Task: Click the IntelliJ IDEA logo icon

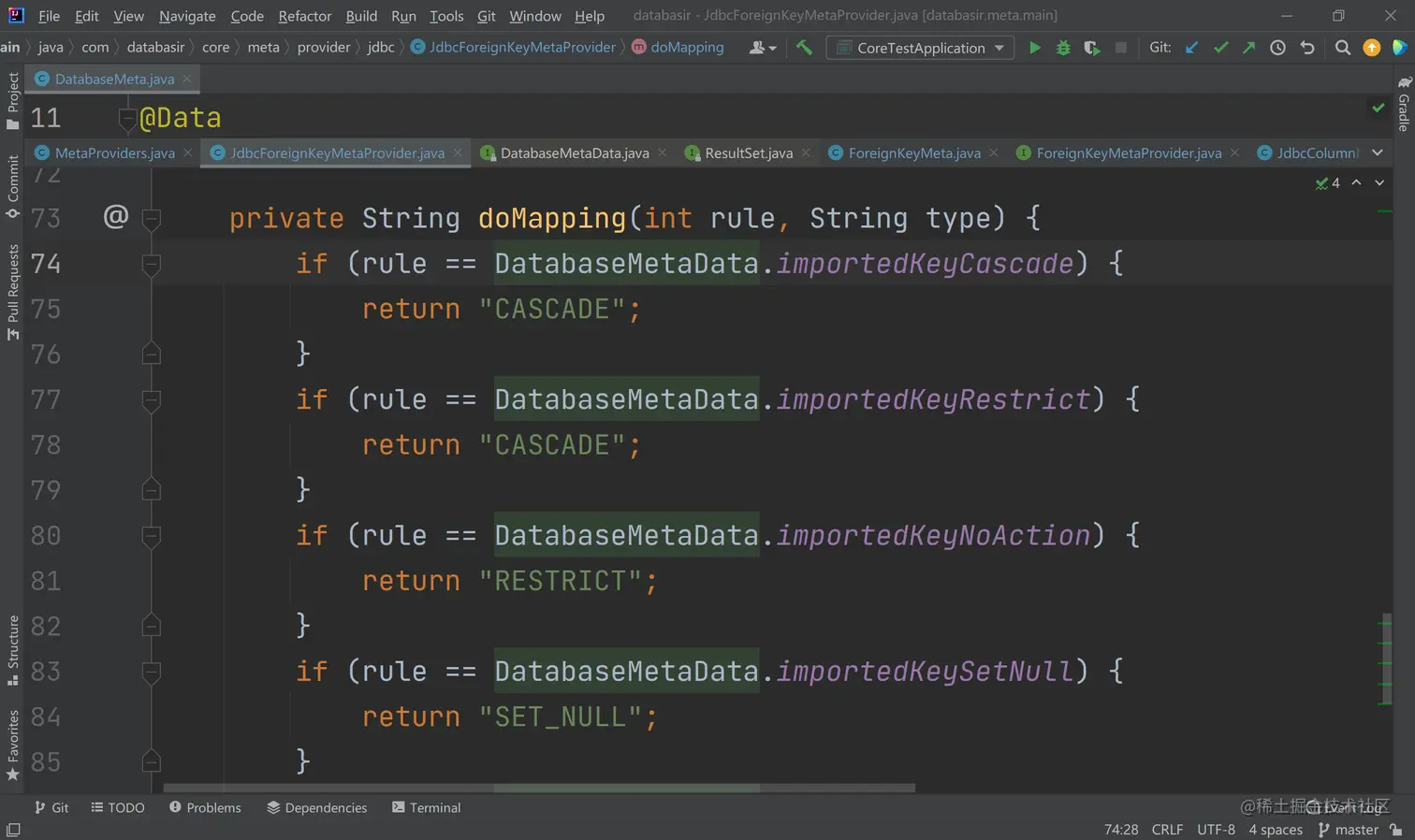Action: (16, 15)
